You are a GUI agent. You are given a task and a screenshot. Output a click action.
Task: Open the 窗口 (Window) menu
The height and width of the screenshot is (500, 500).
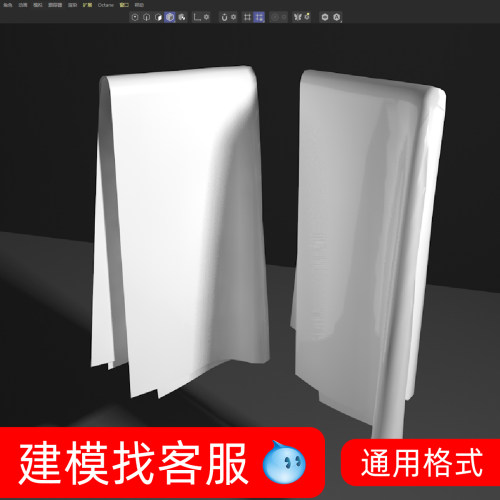pyautogui.click(x=124, y=5)
